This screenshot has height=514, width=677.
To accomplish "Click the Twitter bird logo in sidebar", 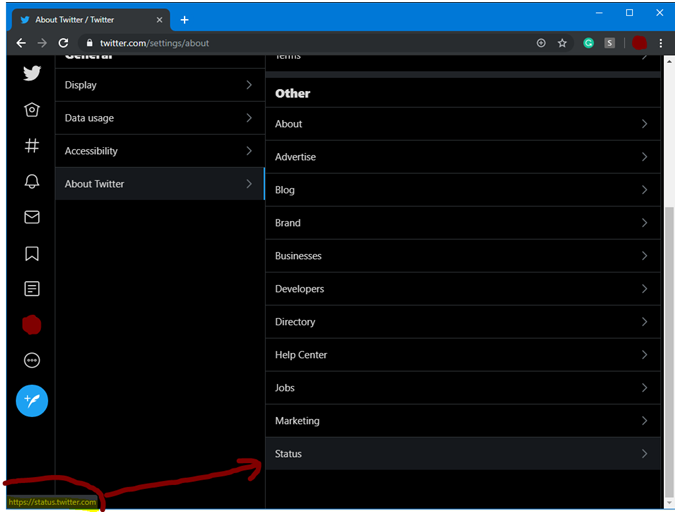I will click(x=32, y=73).
